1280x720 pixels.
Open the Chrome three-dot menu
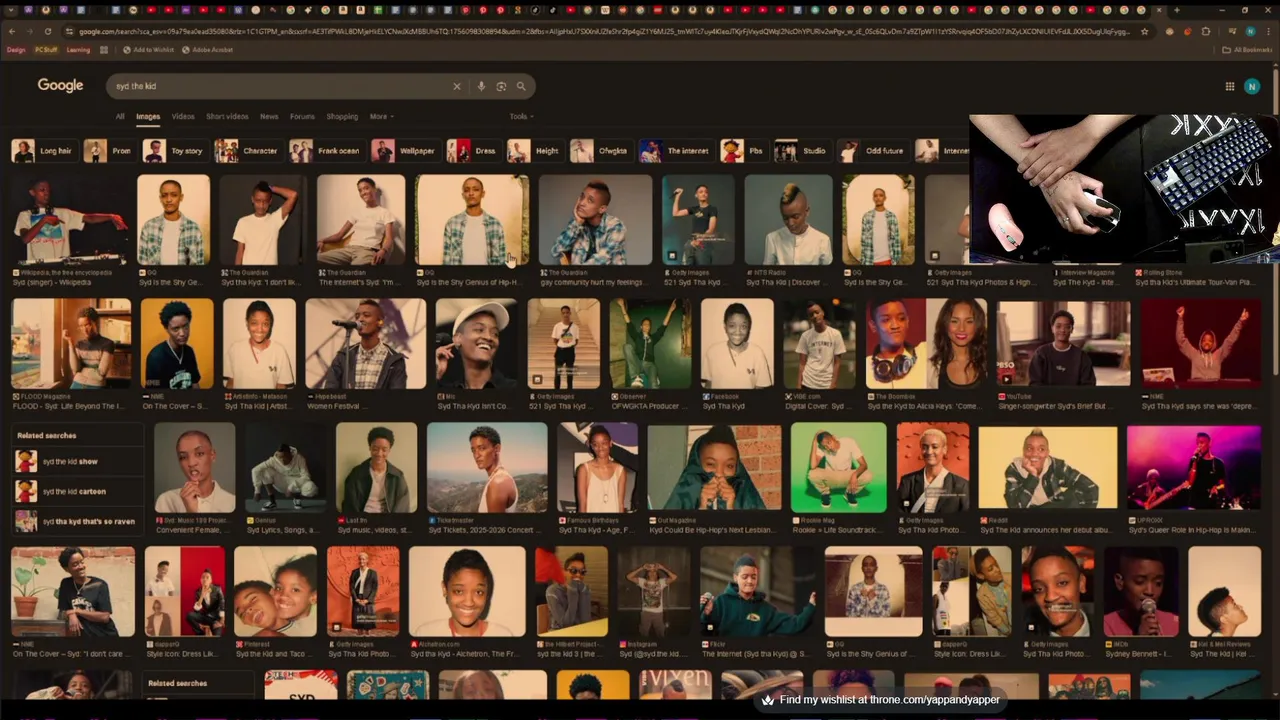pos(1268,31)
